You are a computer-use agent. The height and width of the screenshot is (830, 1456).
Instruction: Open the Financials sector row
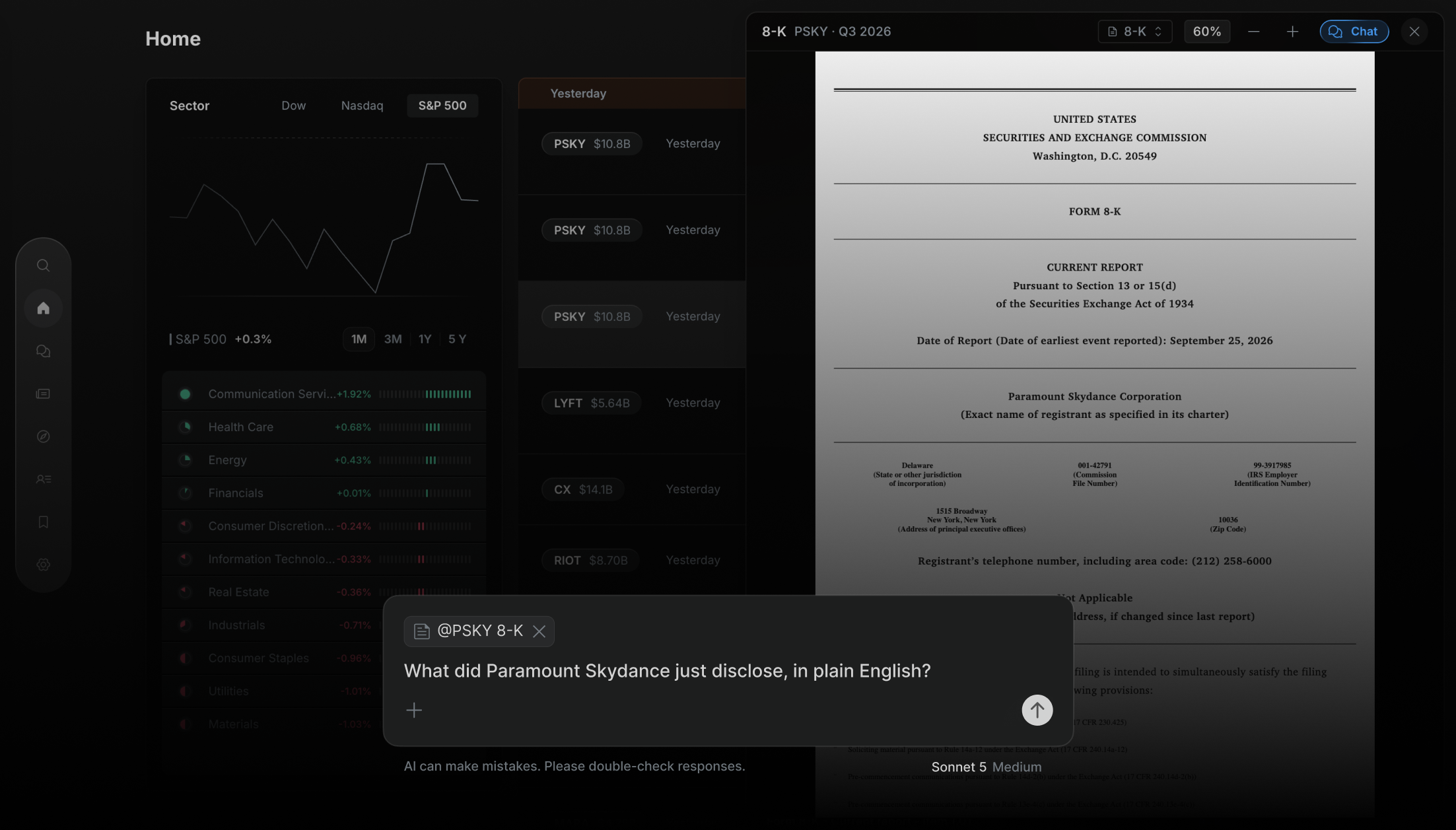tap(324, 493)
